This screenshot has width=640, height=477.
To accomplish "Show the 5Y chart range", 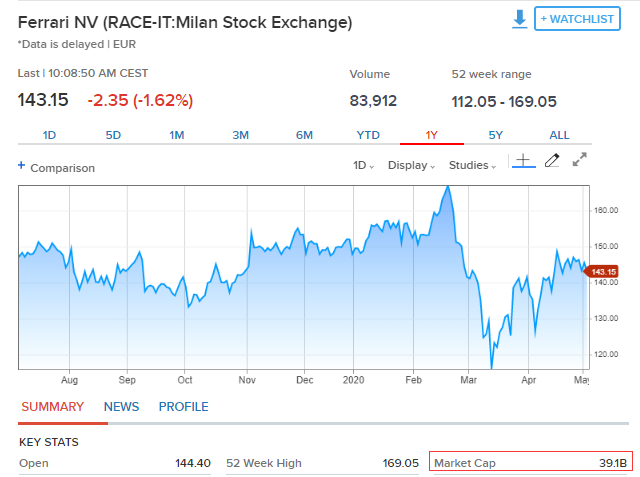I will pyautogui.click(x=496, y=135).
